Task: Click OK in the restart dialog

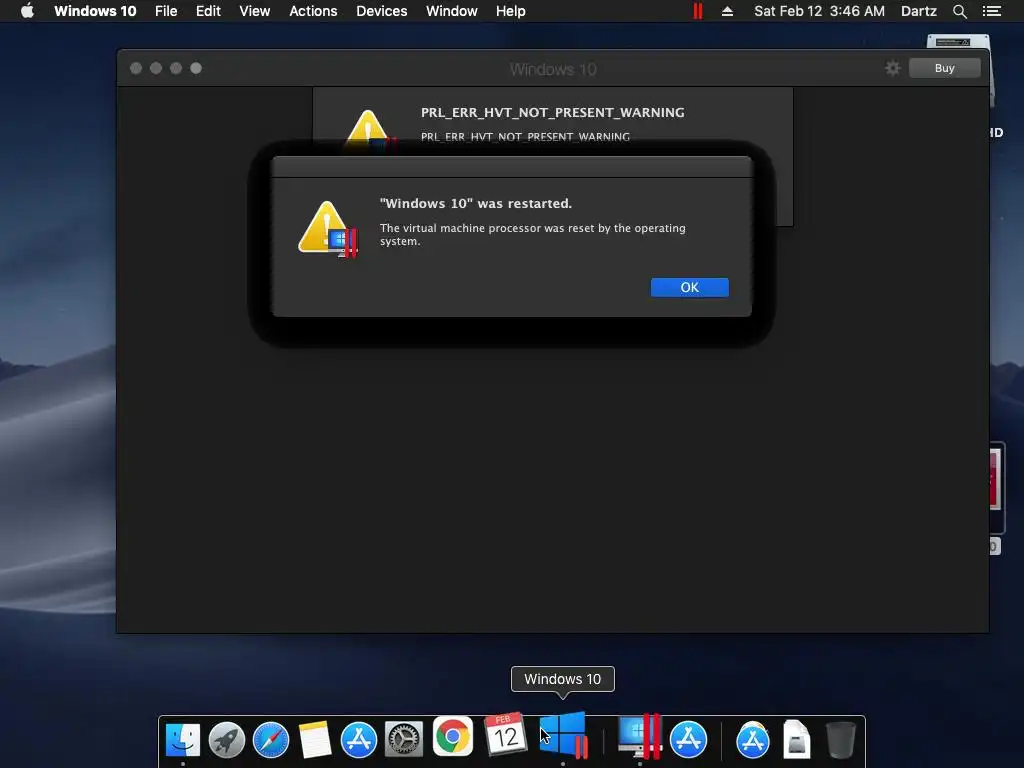Action: pyautogui.click(x=690, y=287)
